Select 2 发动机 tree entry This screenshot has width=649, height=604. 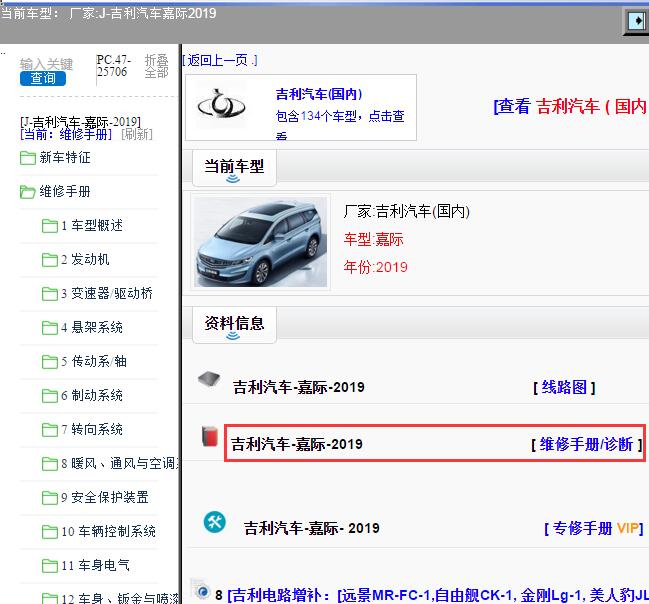click(x=85, y=259)
